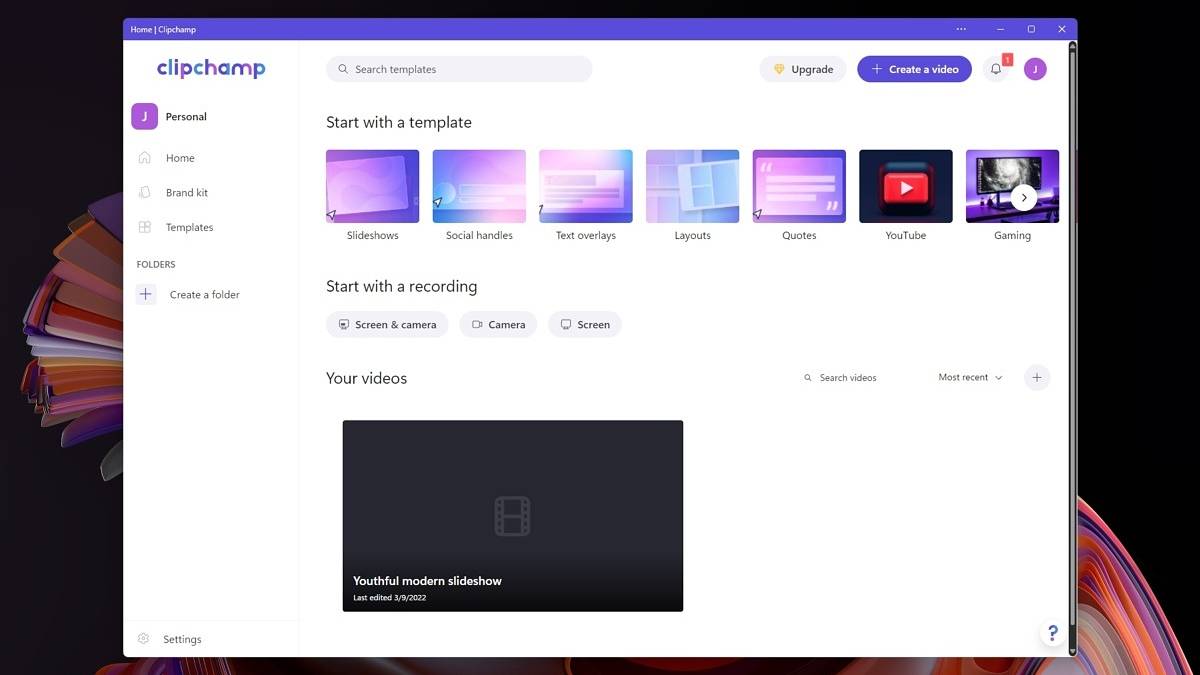Show next templates with arrow
Image resolution: width=1200 pixels, height=675 pixels.
(1024, 197)
